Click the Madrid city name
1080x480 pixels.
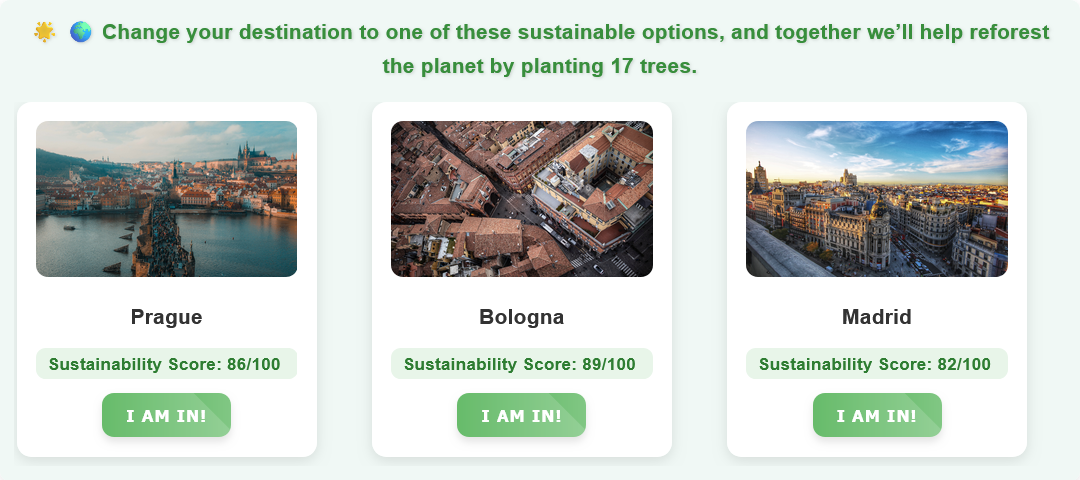(x=876, y=317)
